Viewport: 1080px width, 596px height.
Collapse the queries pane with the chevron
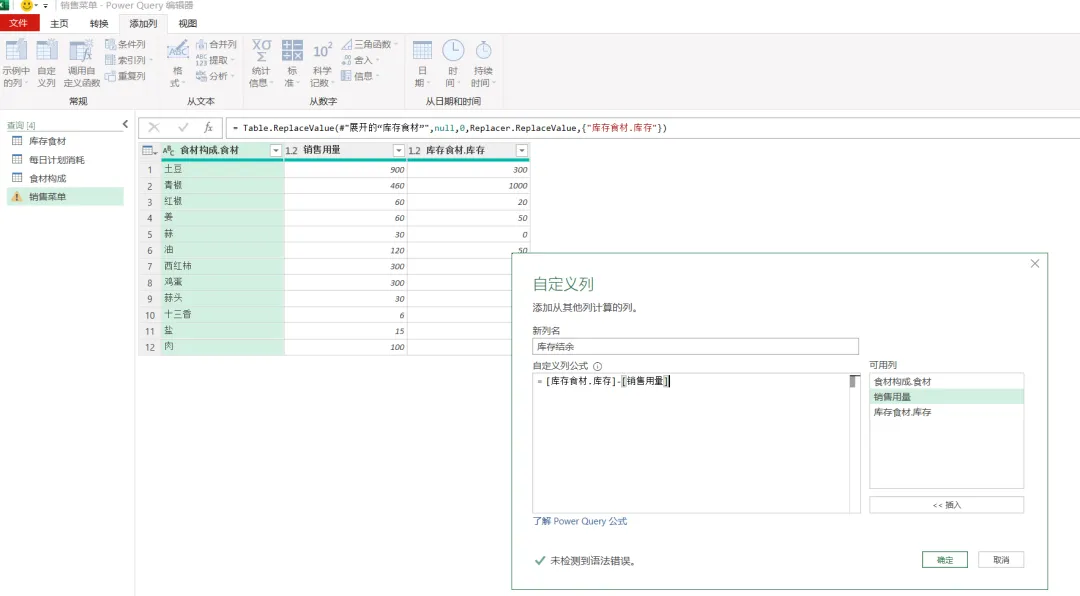[125, 125]
